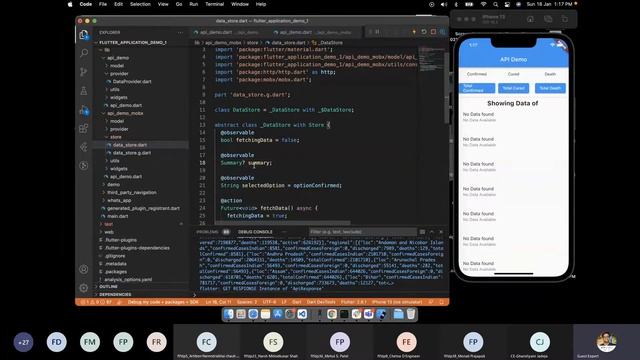Click the restart debug icon
Viewport: 640px width, 360px height.
pos(424,32)
